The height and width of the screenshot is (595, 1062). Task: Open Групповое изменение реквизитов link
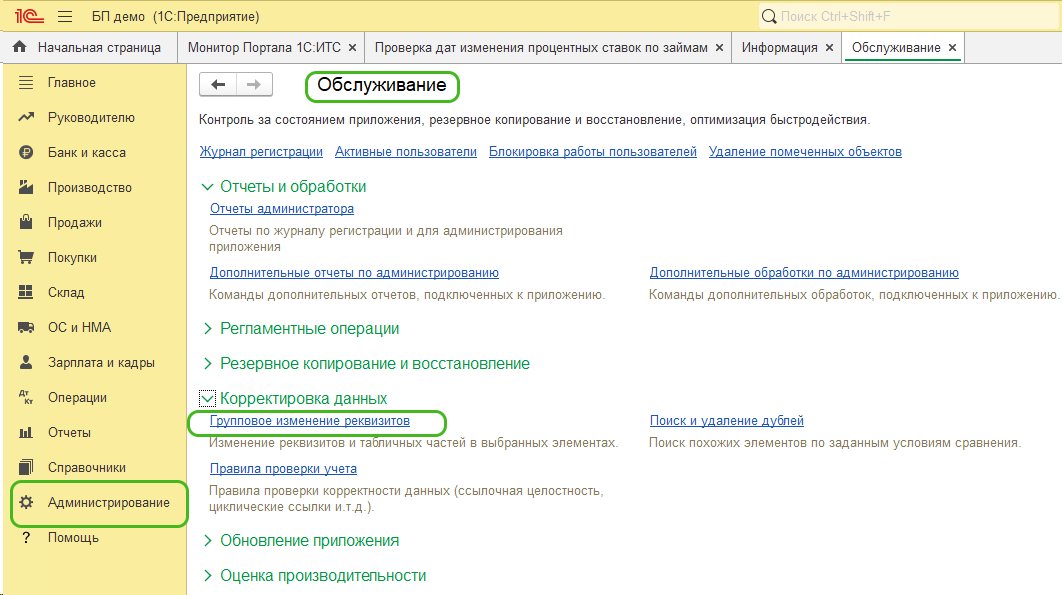[x=310, y=422]
